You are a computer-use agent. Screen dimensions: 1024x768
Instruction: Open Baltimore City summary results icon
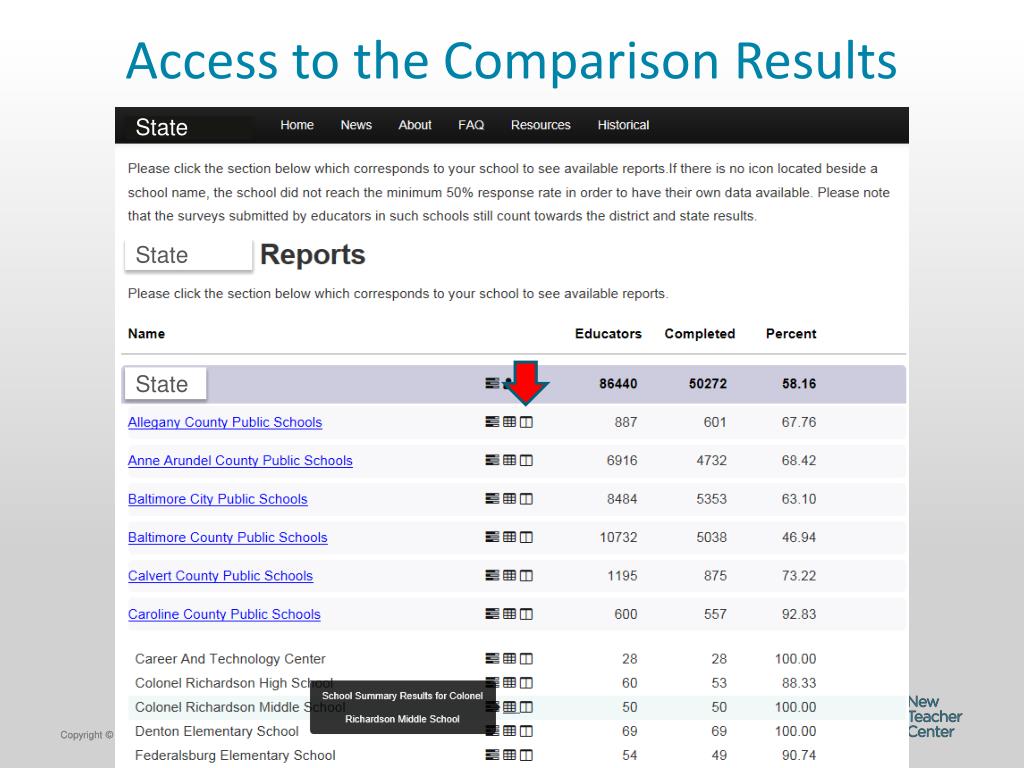tap(492, 499)
